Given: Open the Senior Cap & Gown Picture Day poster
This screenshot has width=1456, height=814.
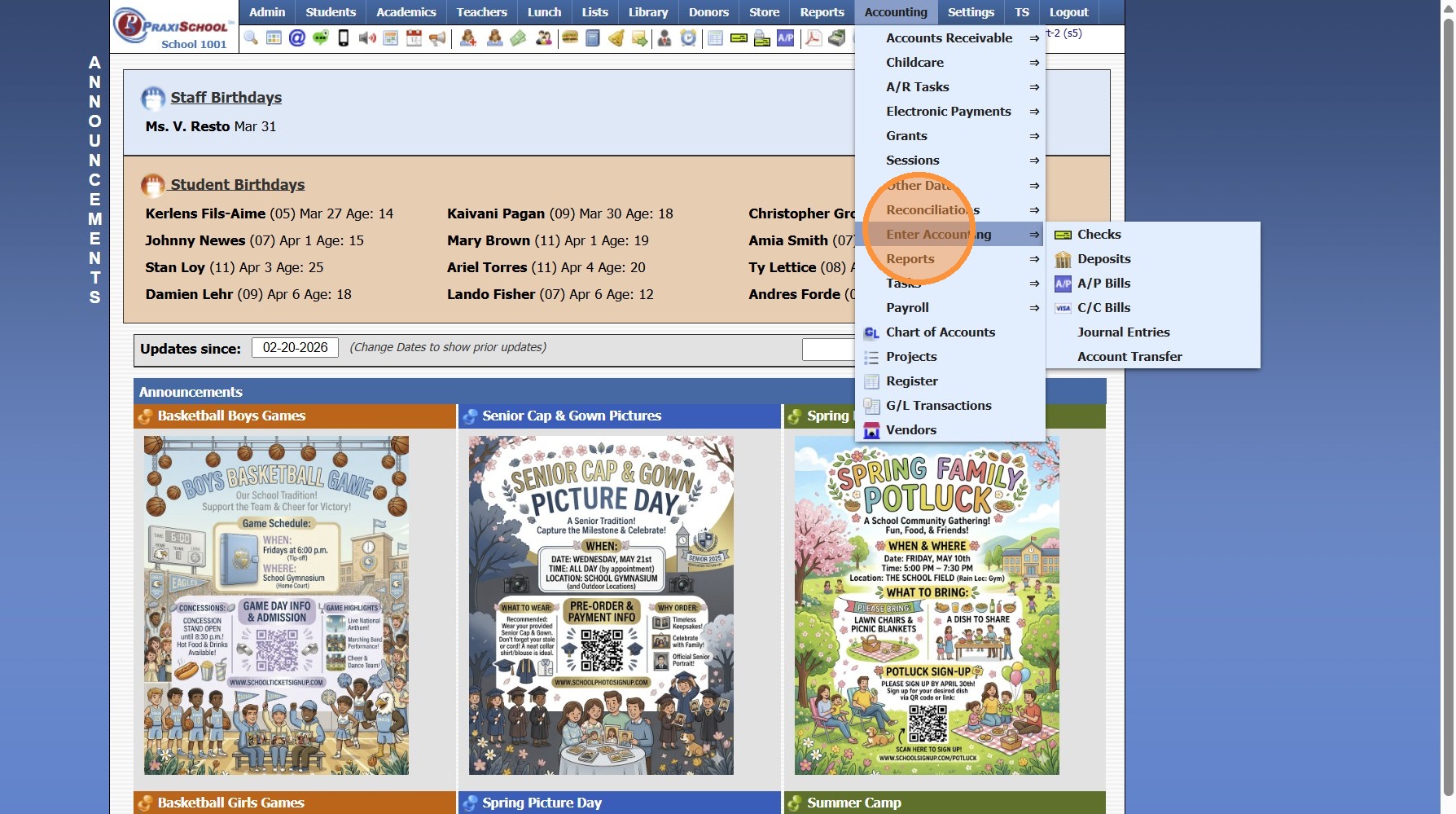Looking at the screenshot, I should (x=601, y=605).
